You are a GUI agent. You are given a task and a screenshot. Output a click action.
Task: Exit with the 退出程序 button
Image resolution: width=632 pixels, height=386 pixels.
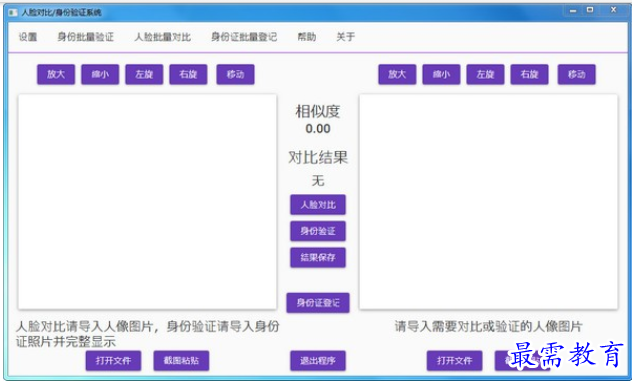coord(318,361)
